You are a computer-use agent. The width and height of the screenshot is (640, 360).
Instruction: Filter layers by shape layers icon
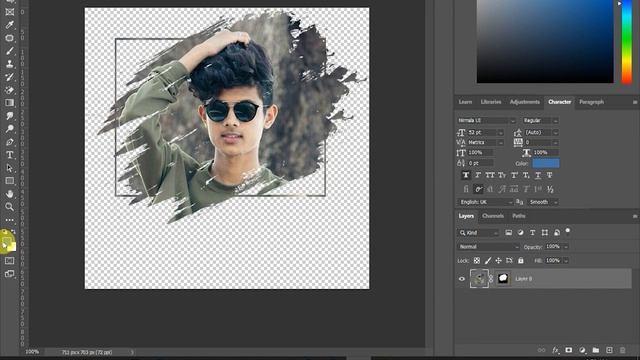[x=544, y=233]
